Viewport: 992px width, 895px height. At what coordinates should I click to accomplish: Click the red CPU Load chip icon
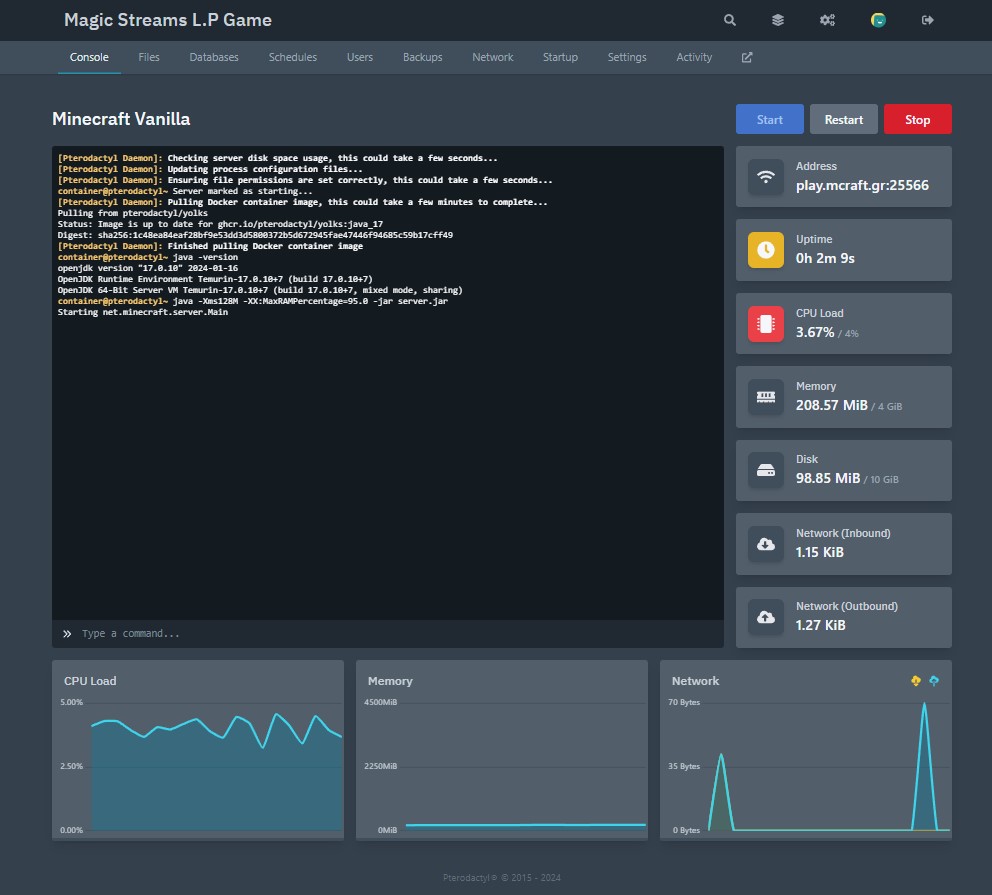766,324
